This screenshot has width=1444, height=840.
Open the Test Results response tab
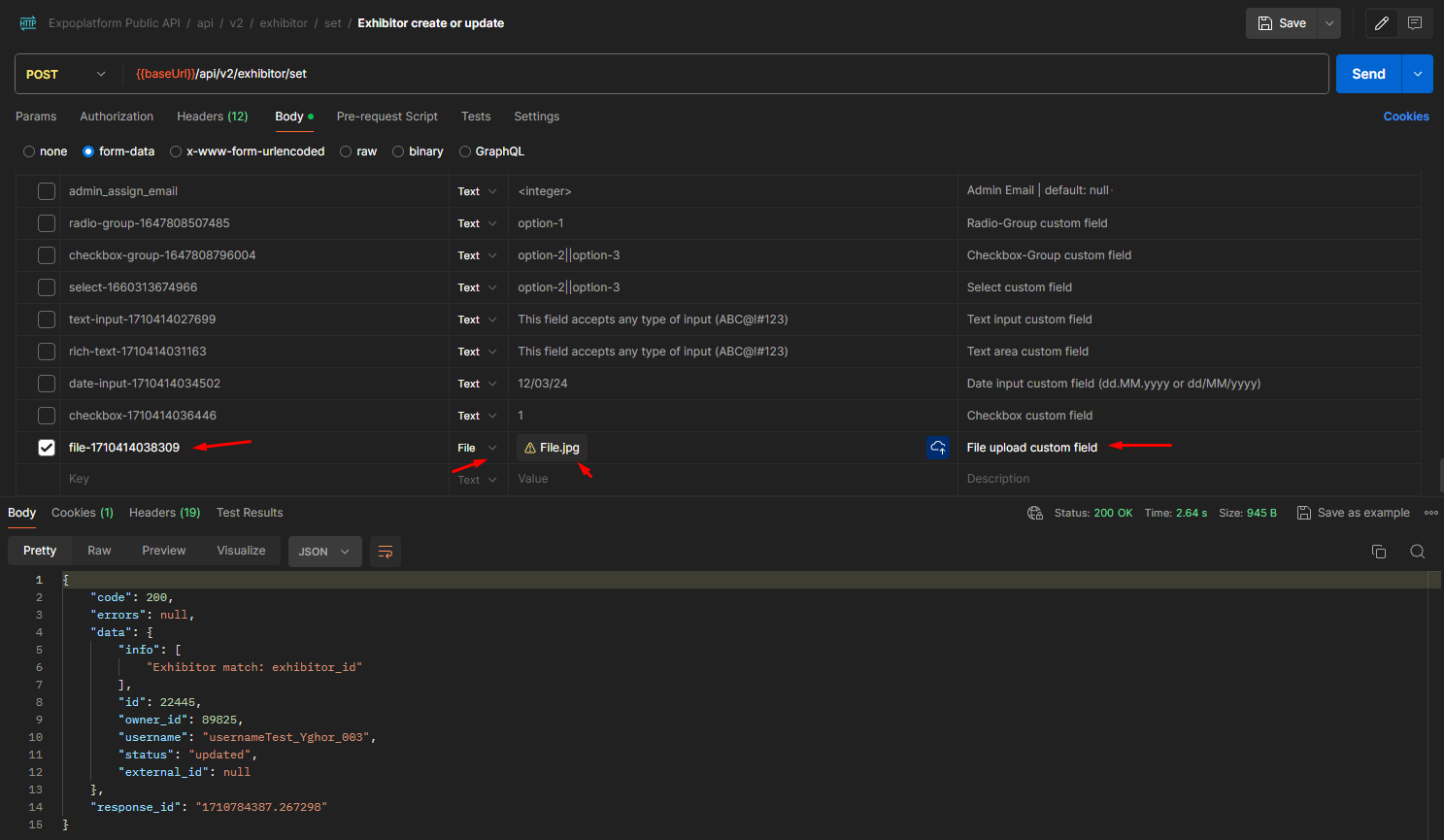pos(250,513)
